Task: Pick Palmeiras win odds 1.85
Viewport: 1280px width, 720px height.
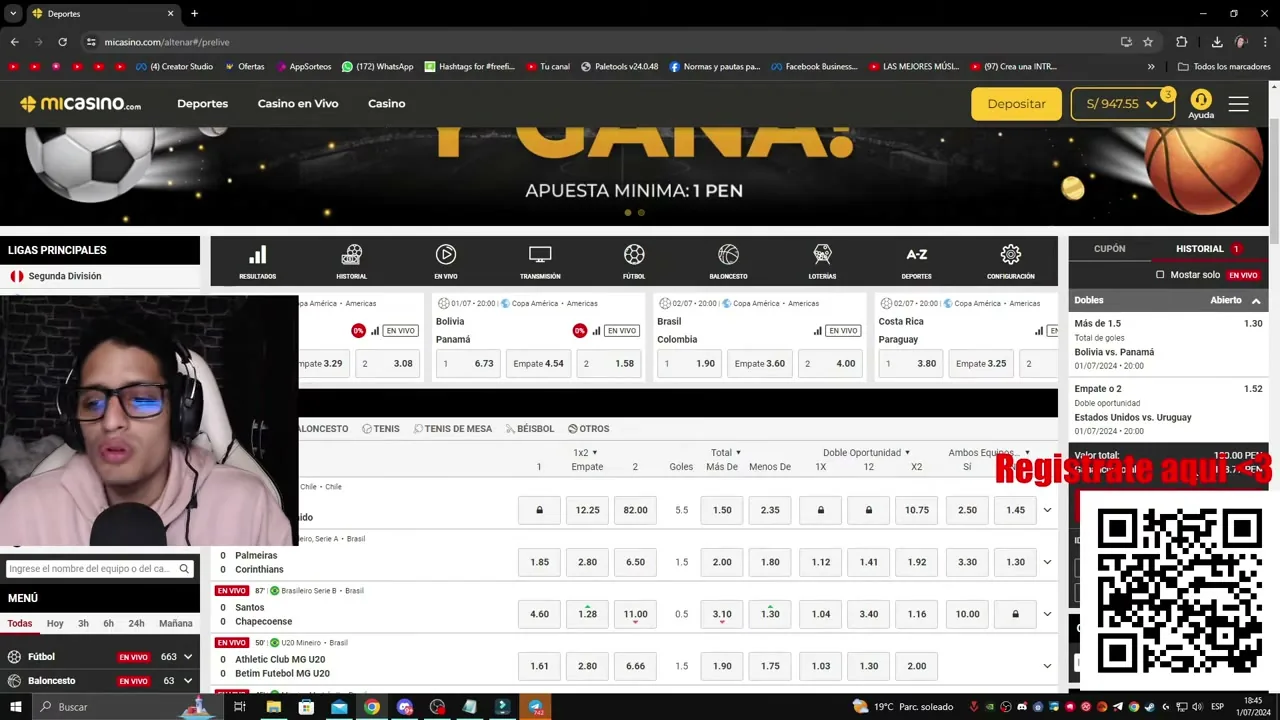Action: pos(539,562)
